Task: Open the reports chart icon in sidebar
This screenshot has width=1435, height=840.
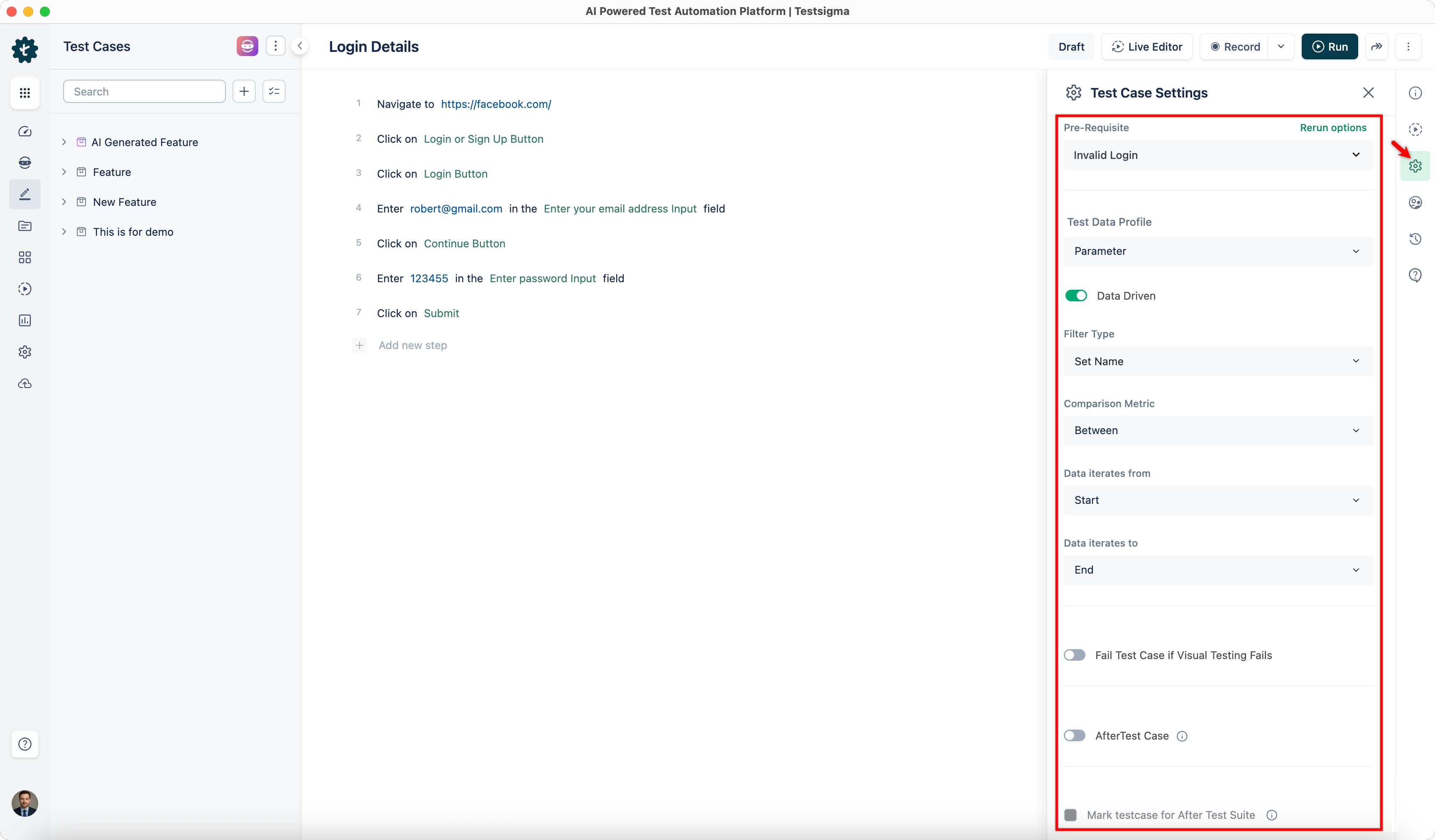Action: coord(24,320)
